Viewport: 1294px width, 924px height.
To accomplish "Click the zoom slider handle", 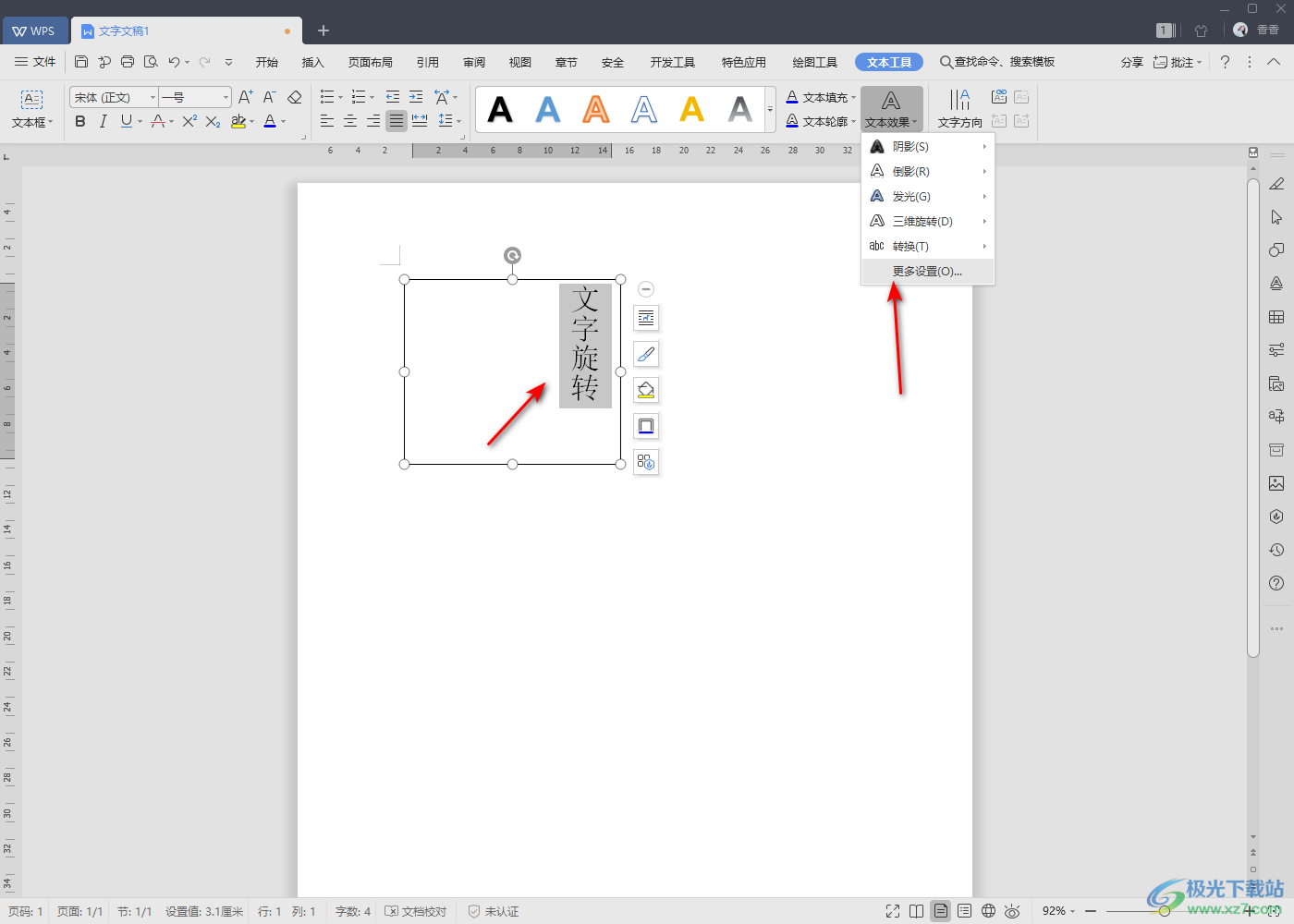I will [x=1165, y=911].
